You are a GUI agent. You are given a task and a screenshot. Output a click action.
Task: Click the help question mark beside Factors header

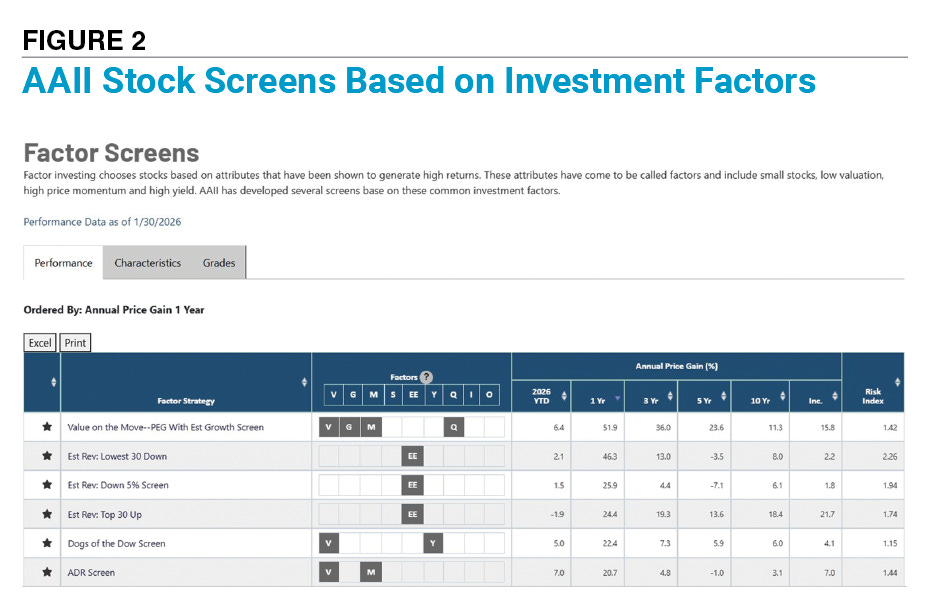pyautogui.click(x=427, y=377)
